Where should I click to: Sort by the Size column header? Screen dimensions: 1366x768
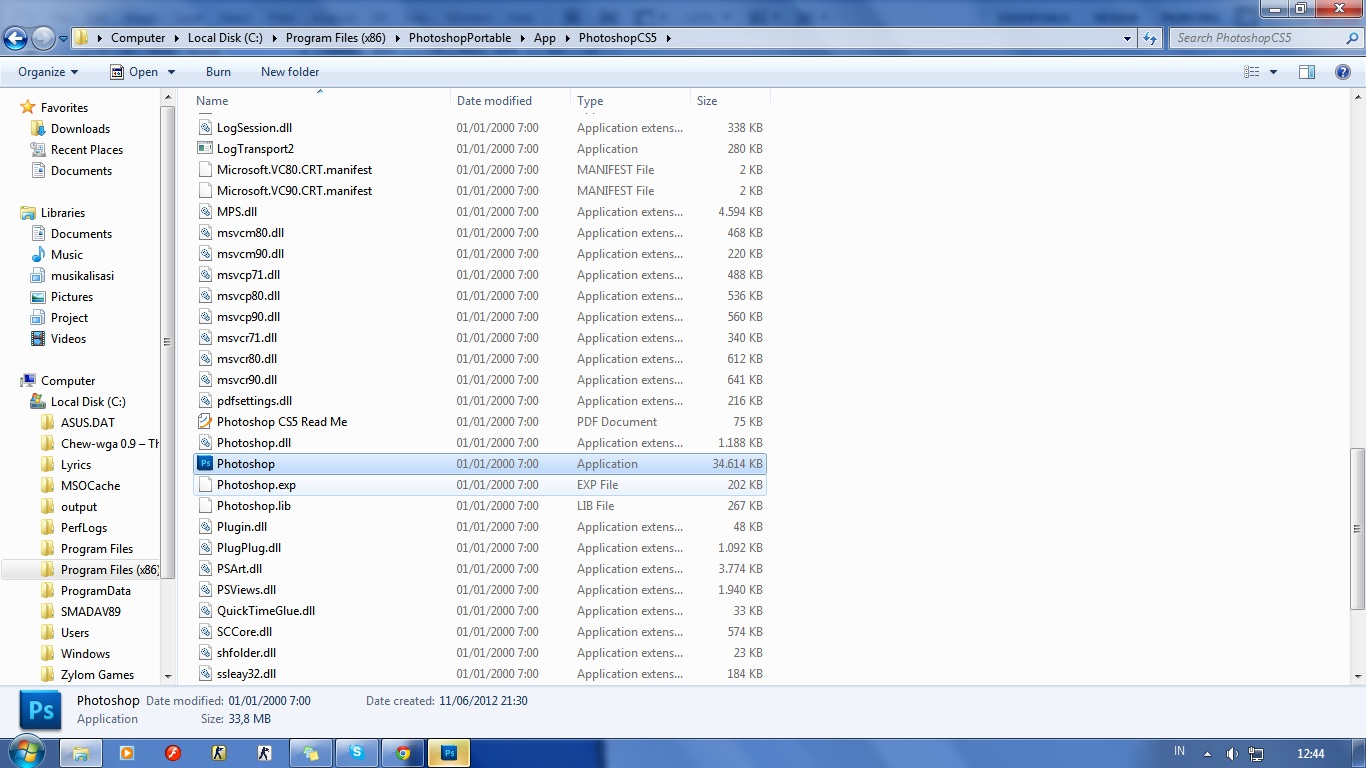coord(730,101)
